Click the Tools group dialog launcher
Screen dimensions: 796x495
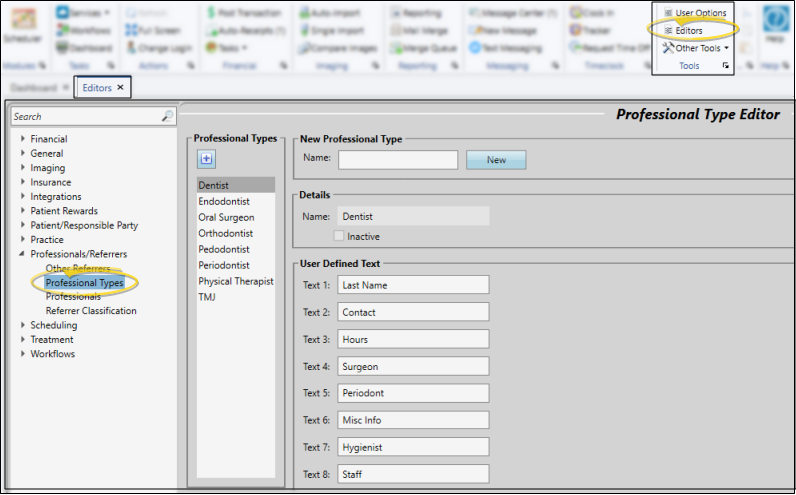pos(726,66)
